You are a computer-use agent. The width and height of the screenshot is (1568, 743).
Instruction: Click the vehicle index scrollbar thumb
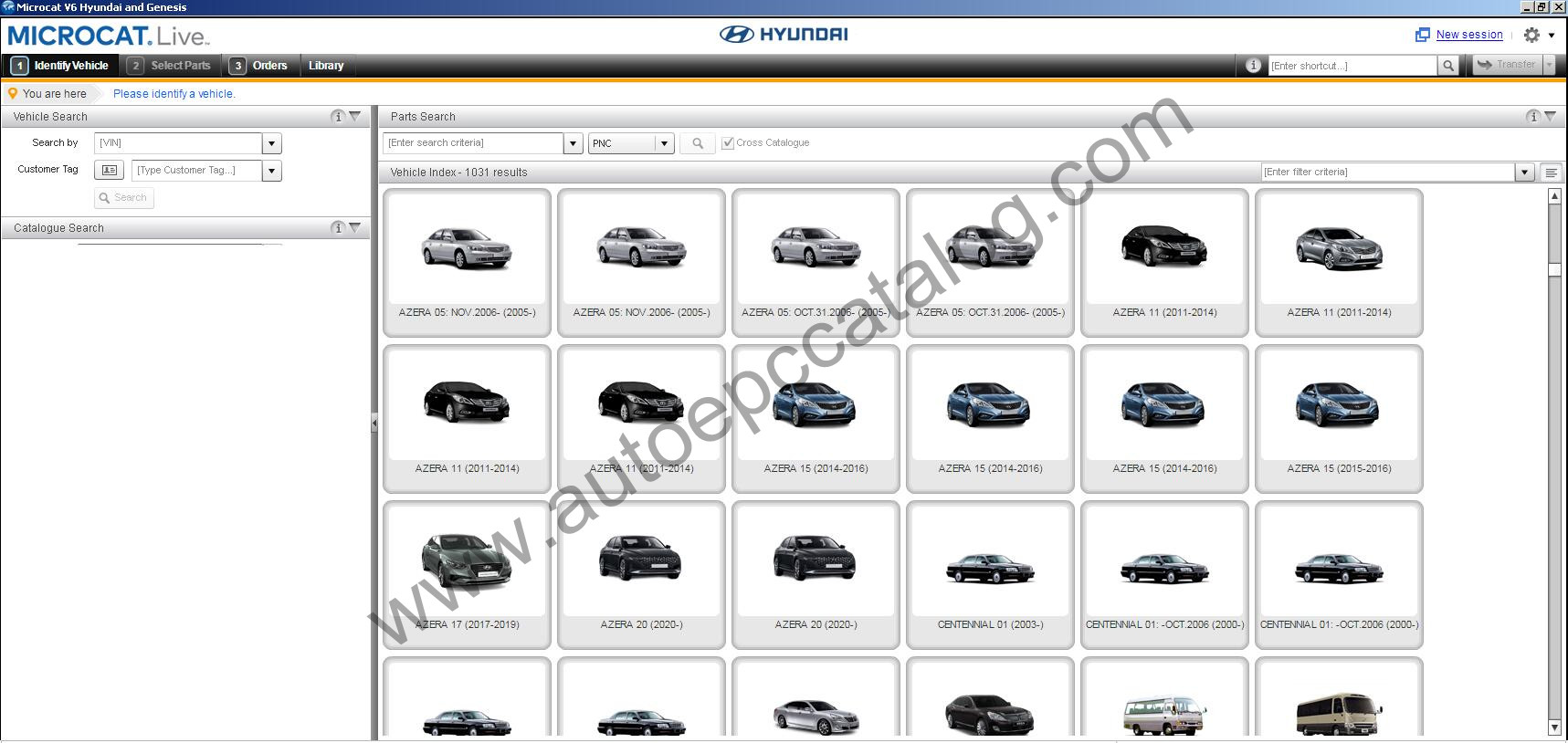coord(1554,269)
